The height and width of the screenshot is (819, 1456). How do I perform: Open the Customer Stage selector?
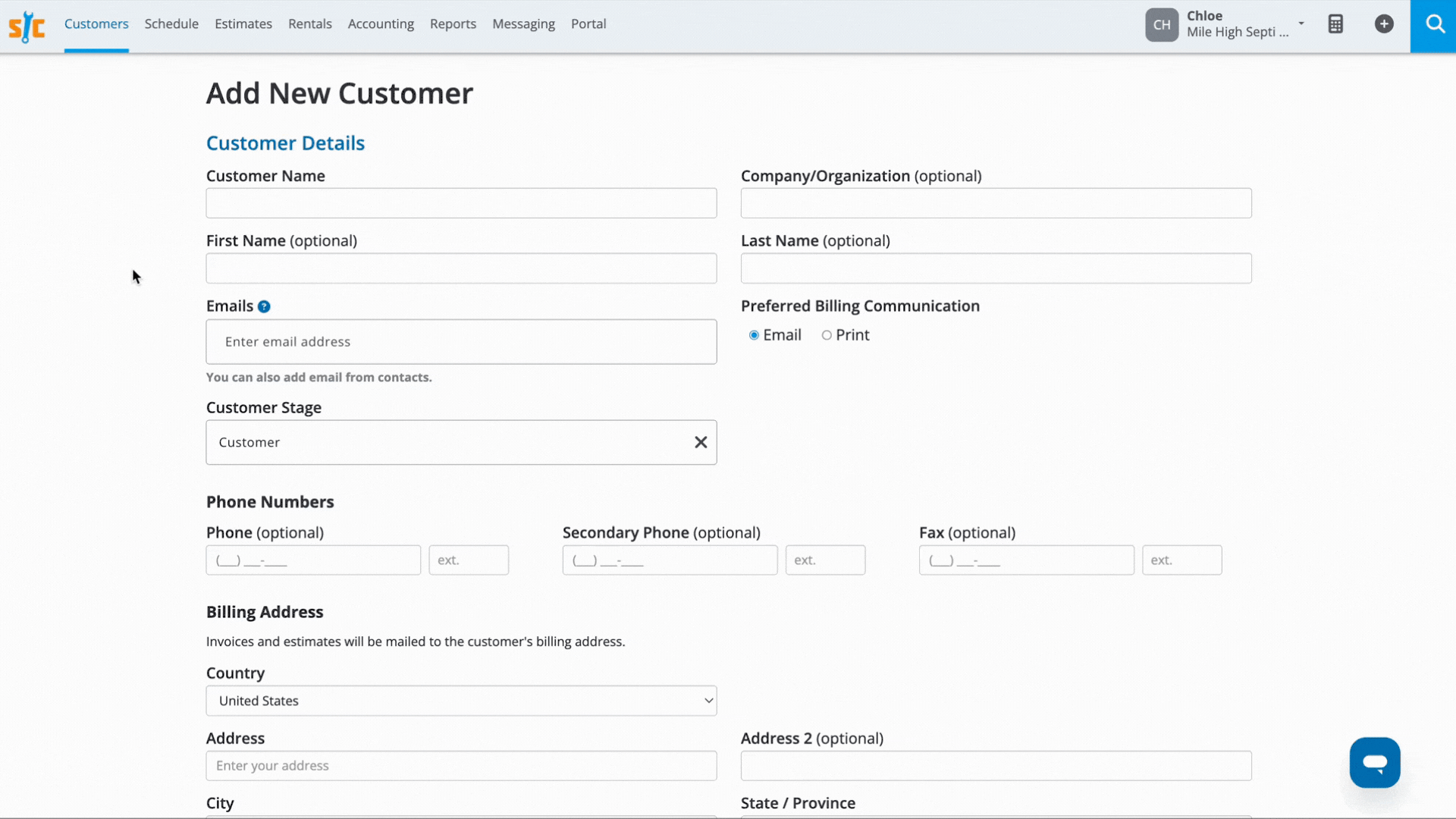pyautogui.click(x=447, y=442)
